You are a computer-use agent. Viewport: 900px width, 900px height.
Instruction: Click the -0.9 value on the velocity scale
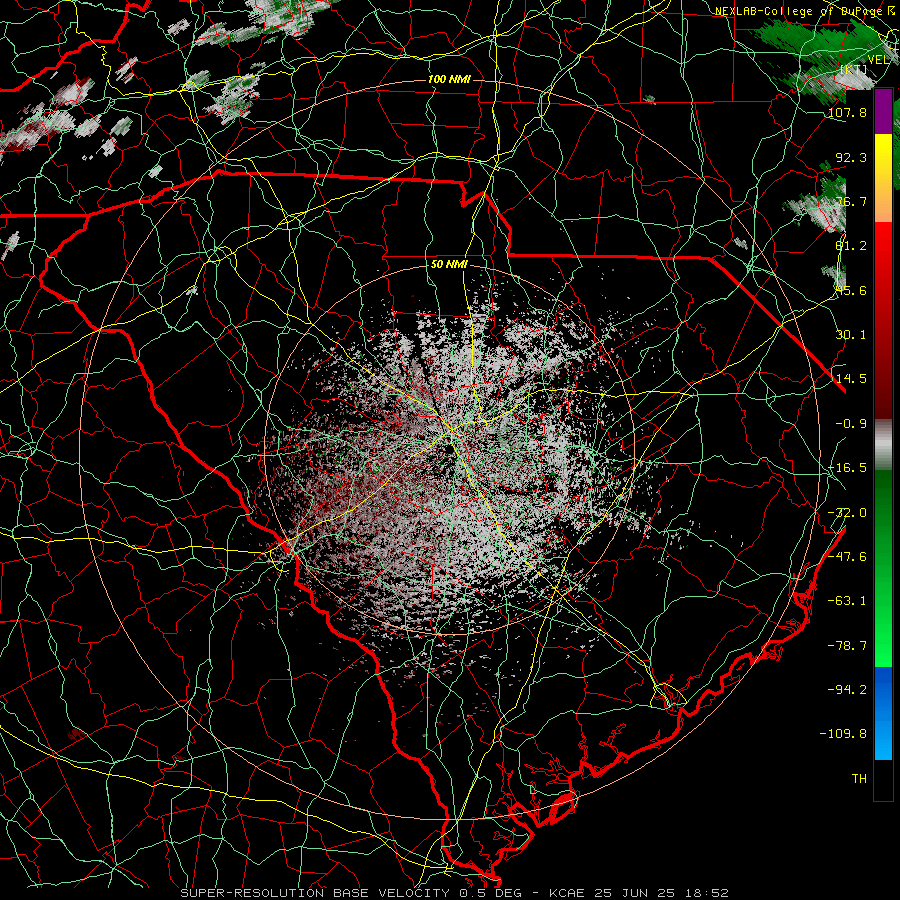(851, 424)
